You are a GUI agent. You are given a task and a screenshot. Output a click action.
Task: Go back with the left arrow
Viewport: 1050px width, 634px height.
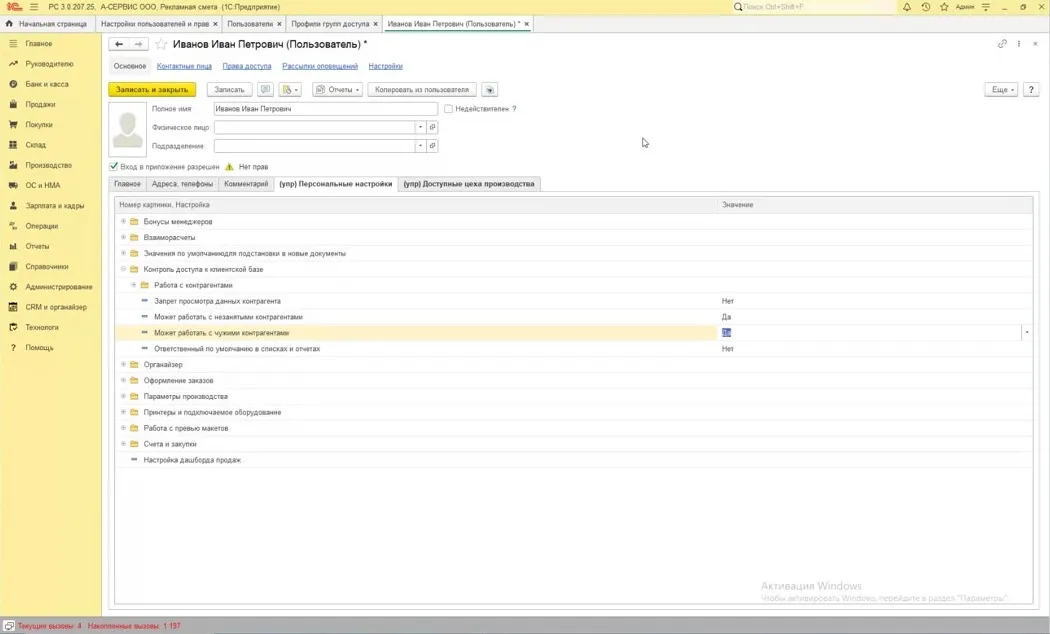pyautogui.click(x=119, y=44)
